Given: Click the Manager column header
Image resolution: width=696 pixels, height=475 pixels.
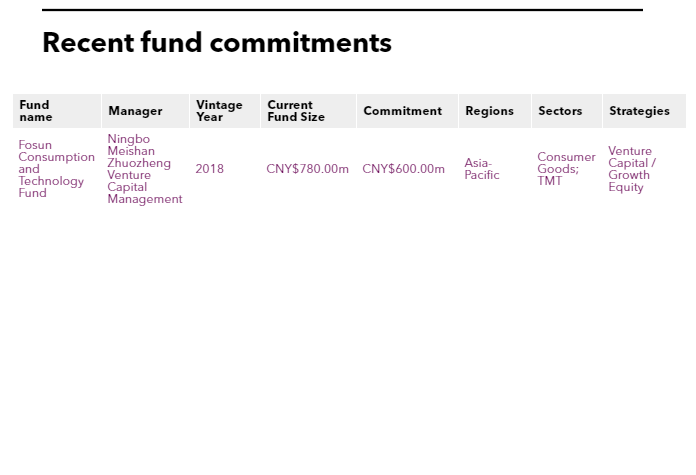Looking at the screenshot, I should [x=145, y=111].
